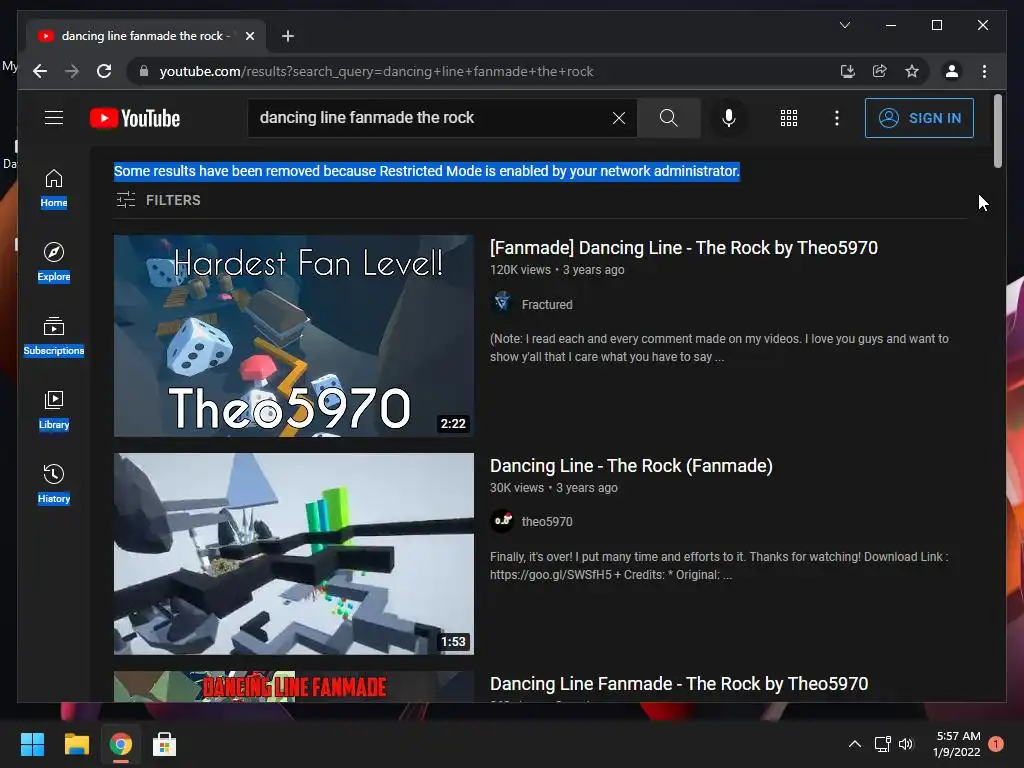The height and width of the screenshot is (768, 1024).
Task: Click the Fractured channel avatar
Action: point(502,302)
